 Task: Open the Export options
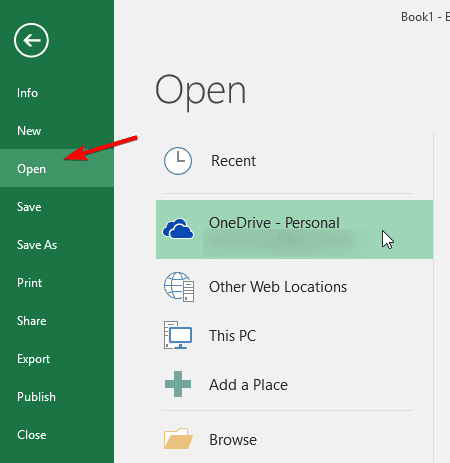(57, 359)
